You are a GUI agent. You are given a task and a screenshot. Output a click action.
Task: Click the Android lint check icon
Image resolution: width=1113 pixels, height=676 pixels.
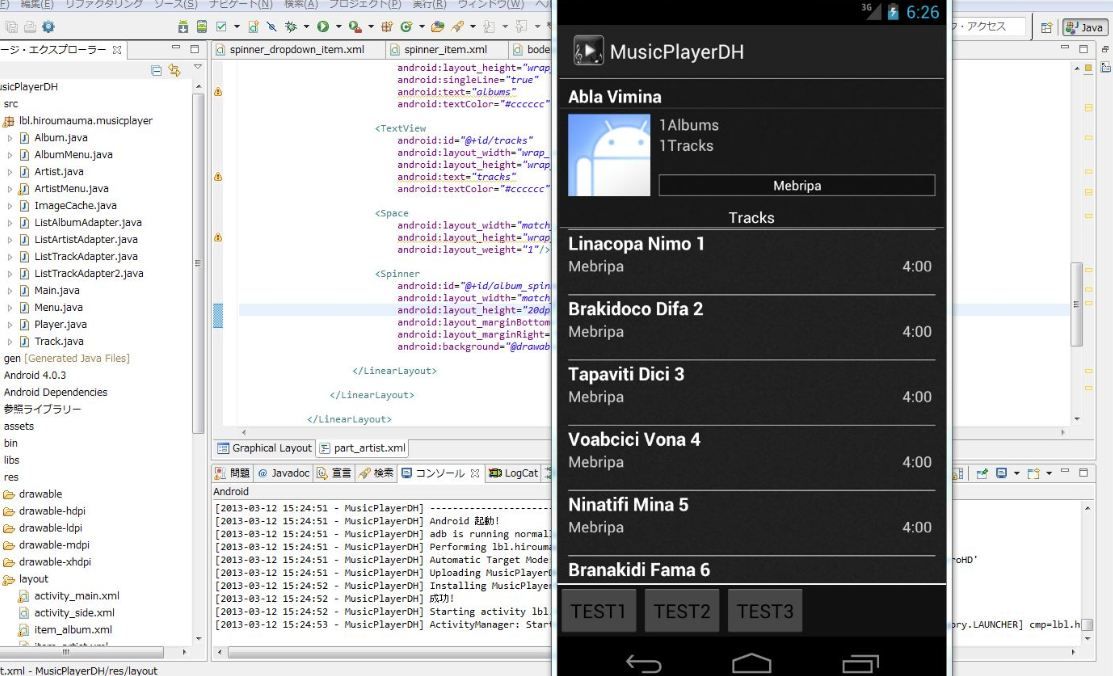point(221,27)
